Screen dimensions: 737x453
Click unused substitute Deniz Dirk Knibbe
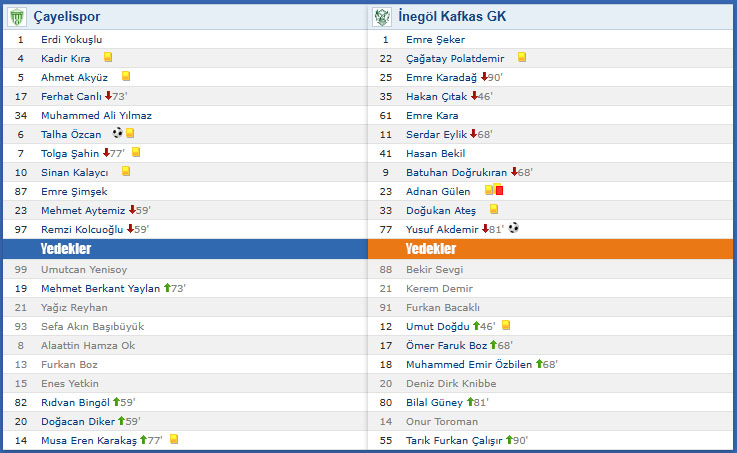pyautogui.click(x=451, y=383)
